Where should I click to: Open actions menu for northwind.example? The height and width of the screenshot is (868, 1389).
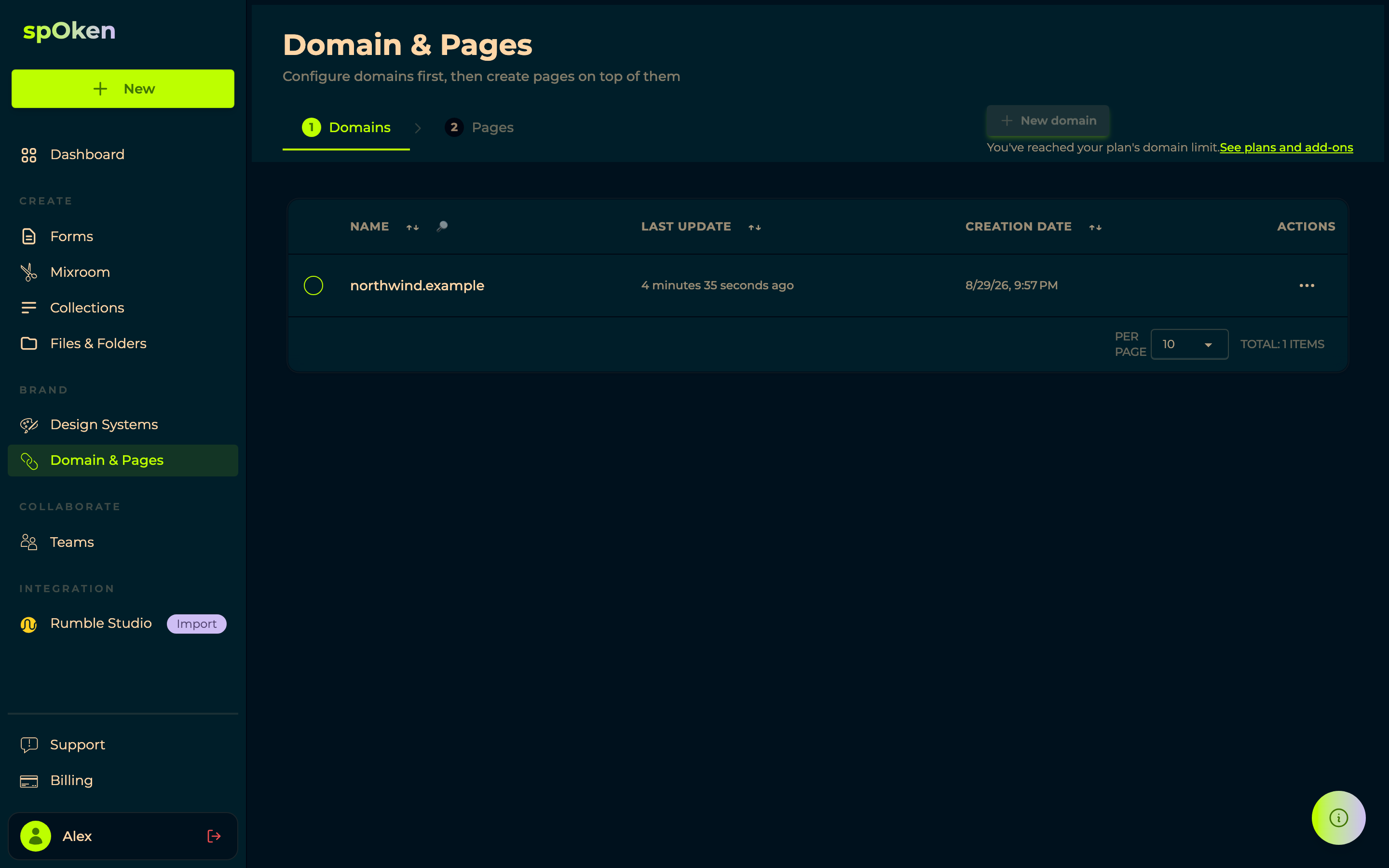pos(1307,285)
